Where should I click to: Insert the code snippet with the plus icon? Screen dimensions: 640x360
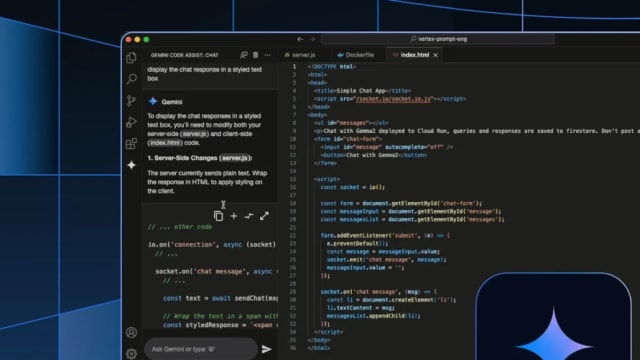coord(234,216)
